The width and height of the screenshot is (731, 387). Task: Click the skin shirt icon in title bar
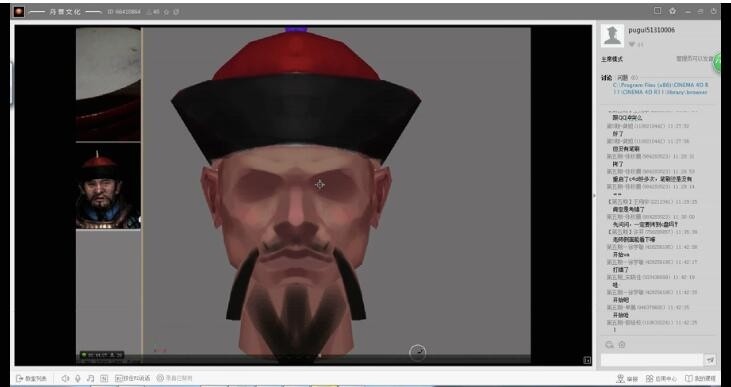pyautogui.click(x=672, y=11)
